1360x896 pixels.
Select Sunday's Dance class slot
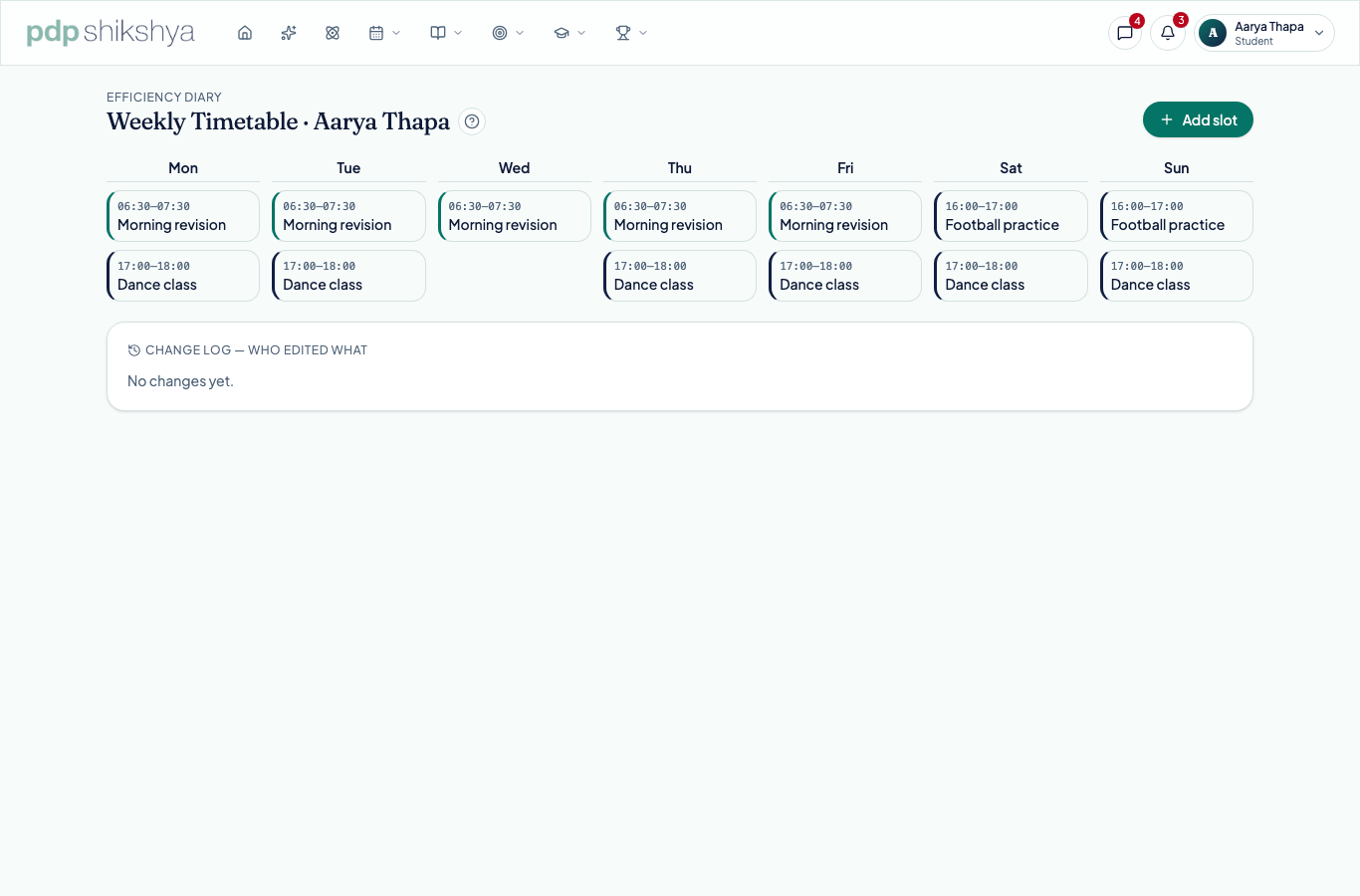[x=1176, y=276]
